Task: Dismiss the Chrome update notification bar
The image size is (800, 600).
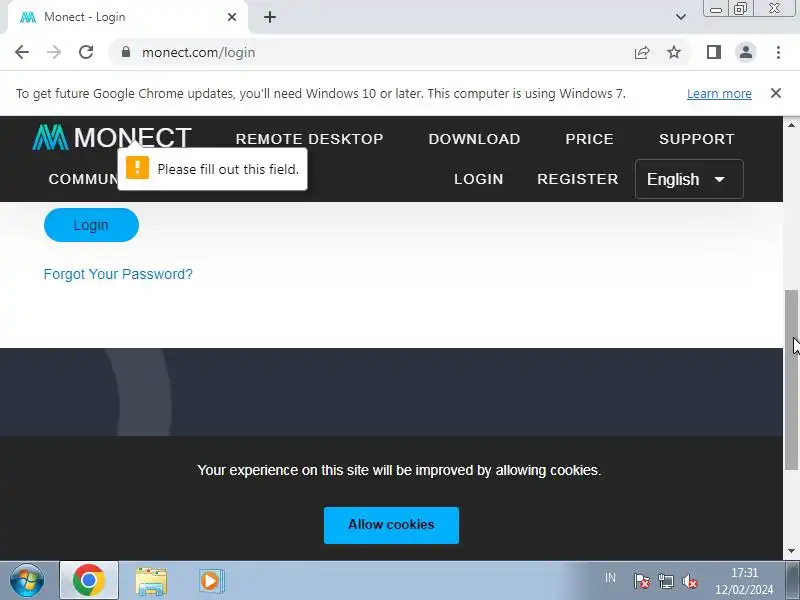Action: click(x=776, y=93)
